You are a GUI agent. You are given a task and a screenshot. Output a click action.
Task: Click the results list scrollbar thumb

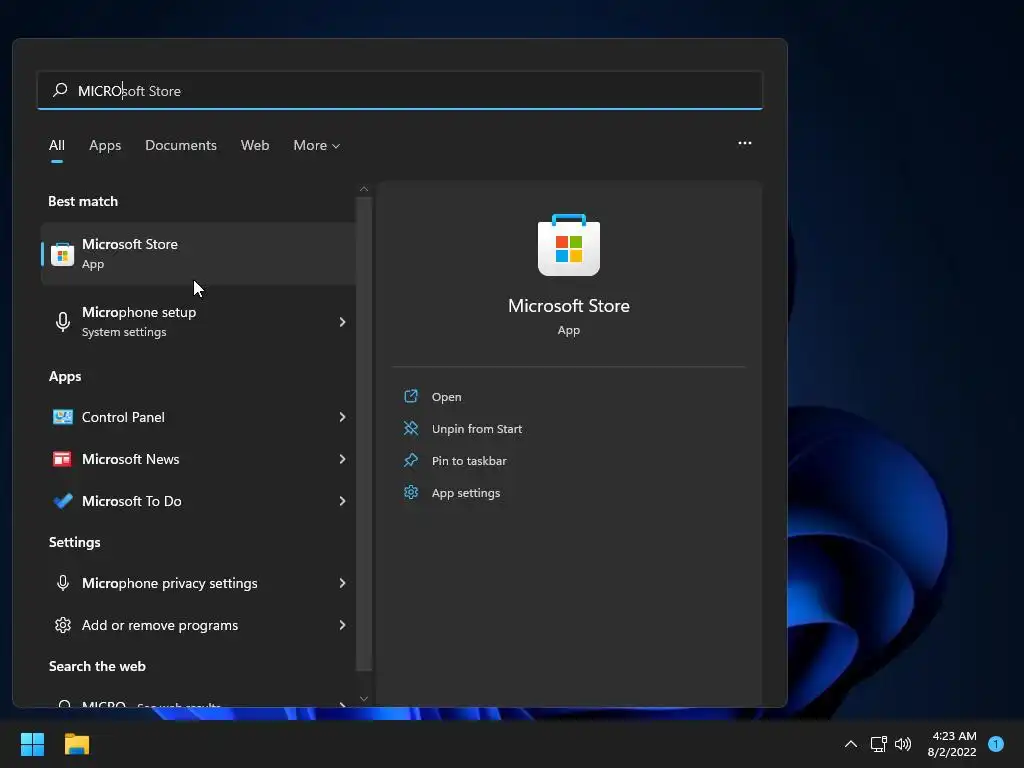(364, 434)
